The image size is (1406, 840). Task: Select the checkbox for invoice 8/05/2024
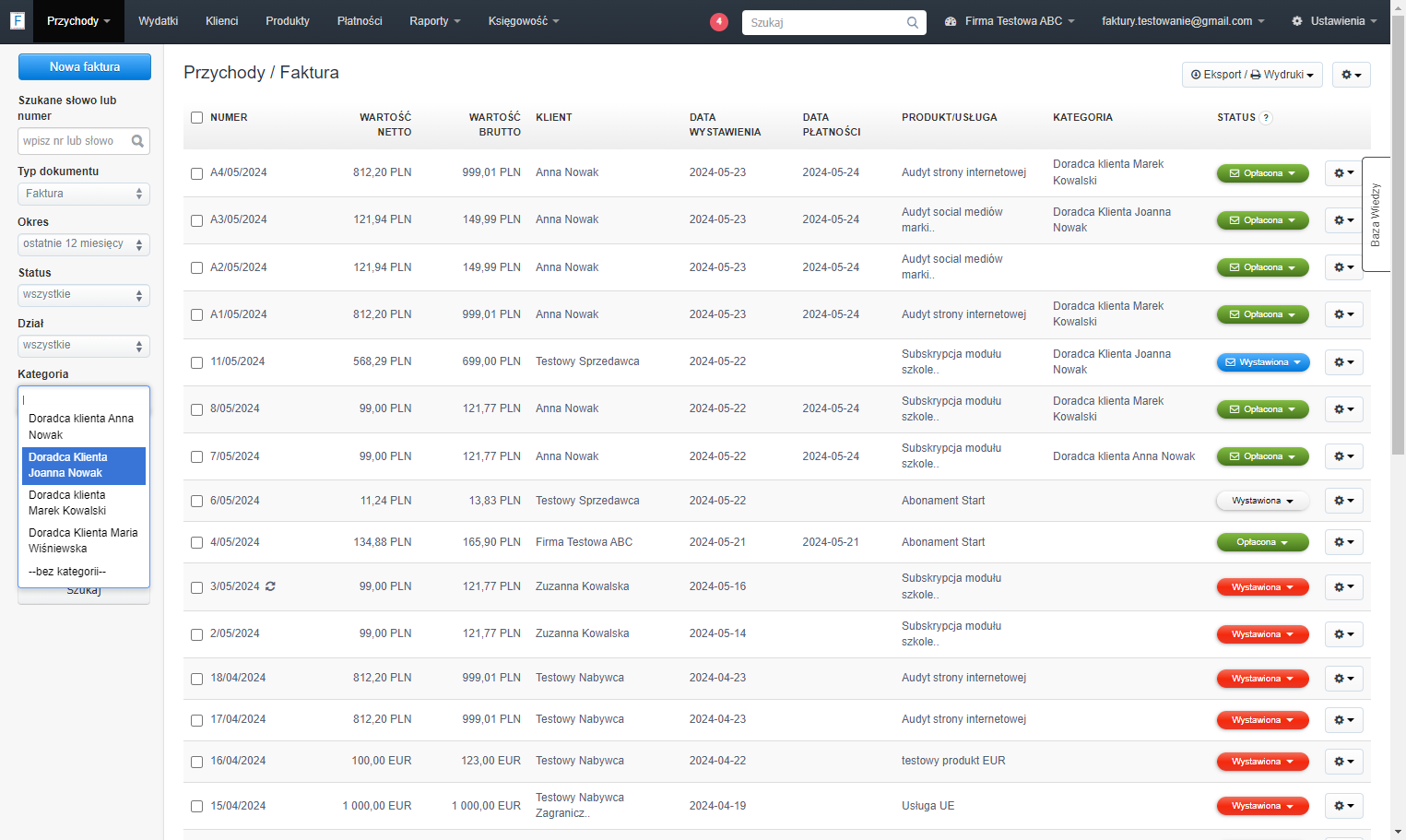pos(196,409)
